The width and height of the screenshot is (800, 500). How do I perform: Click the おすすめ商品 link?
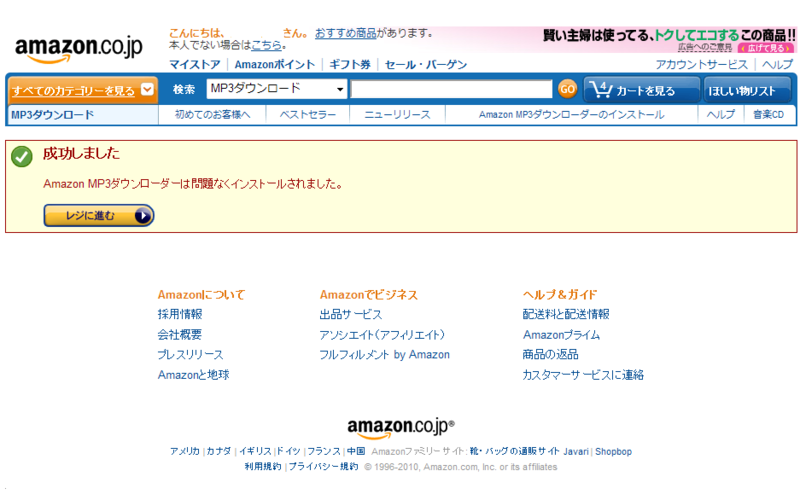point(345,33)
